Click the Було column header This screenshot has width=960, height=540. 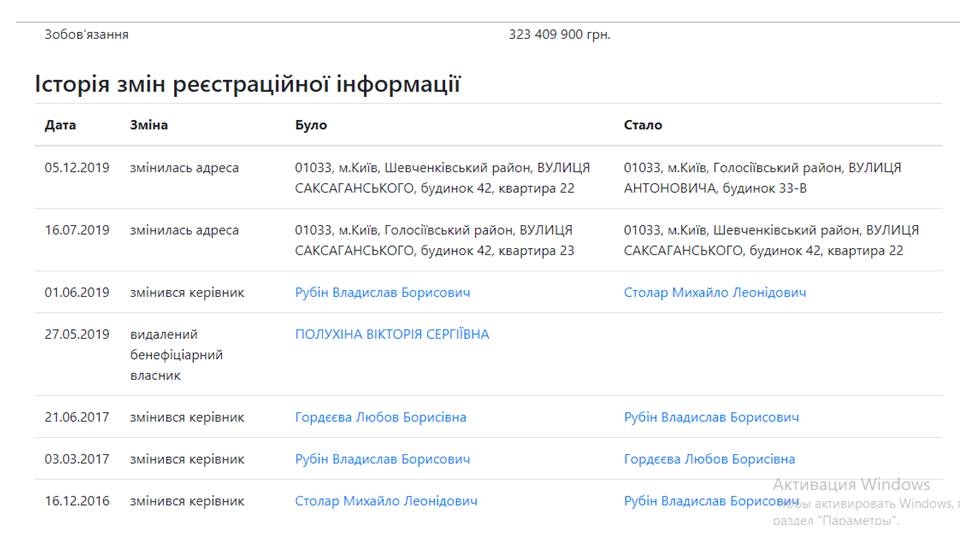click(311, 125)
